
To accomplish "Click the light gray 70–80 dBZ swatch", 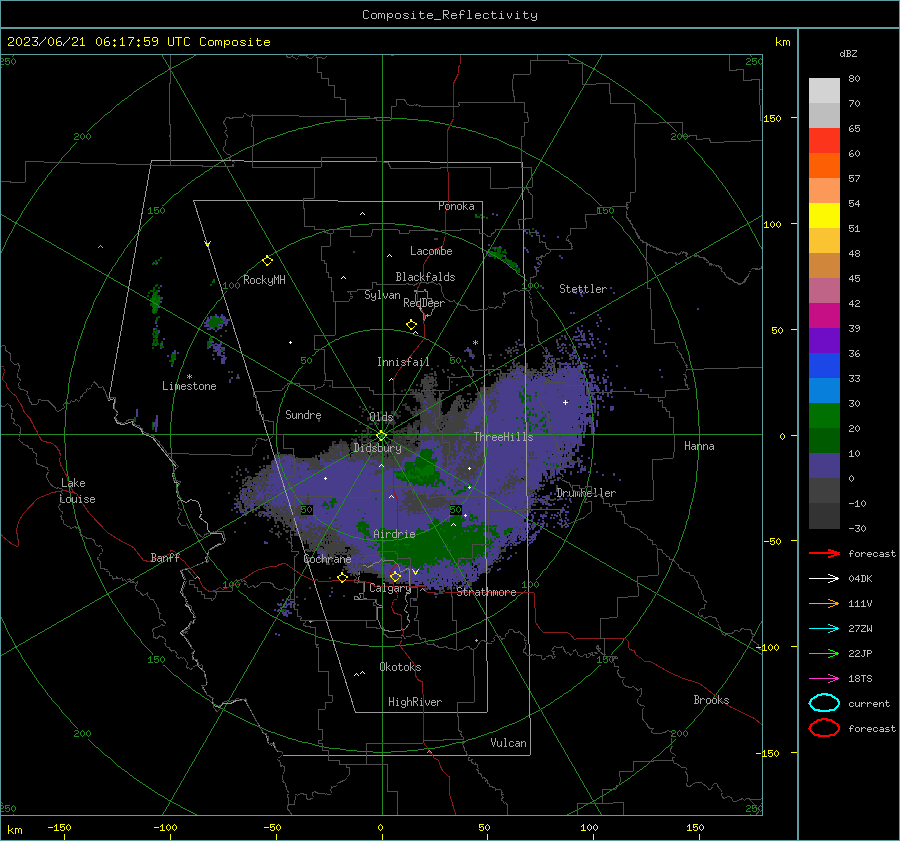I will tap(824, 91).
